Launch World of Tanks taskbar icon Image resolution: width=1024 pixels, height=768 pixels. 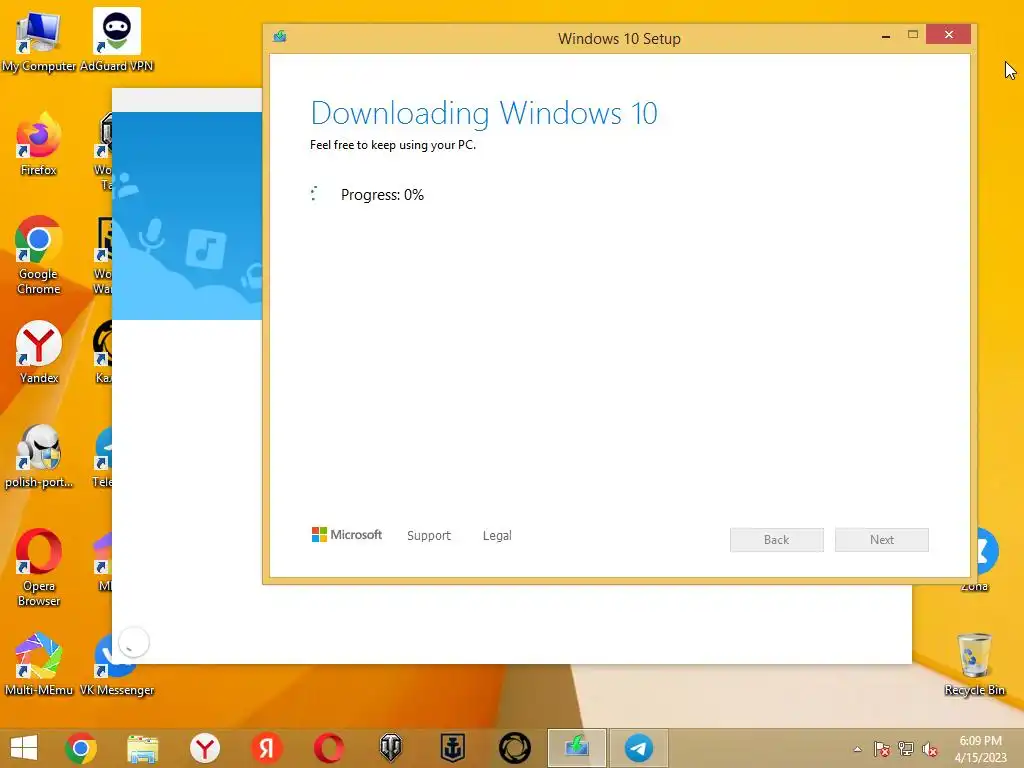[391, 748]
